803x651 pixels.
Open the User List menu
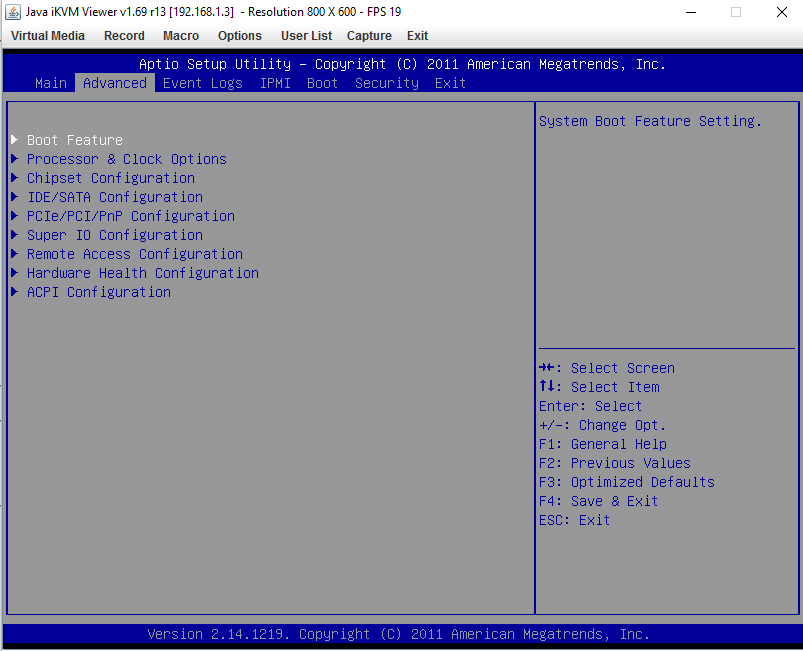click(x=306, y=36)
